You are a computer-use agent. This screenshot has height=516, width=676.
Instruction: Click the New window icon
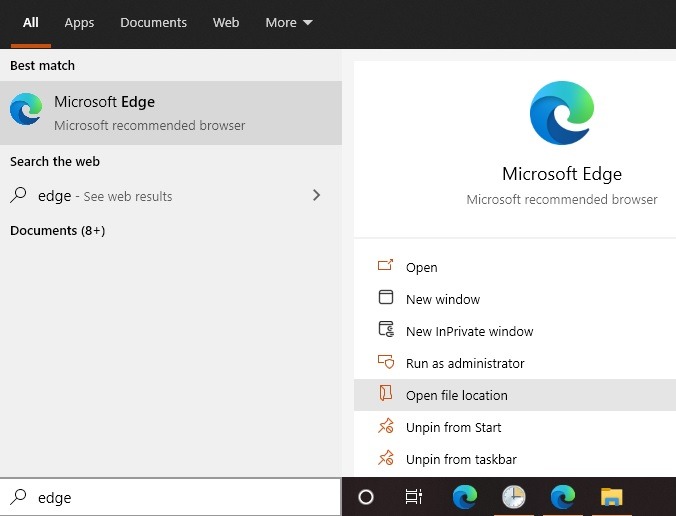(x=385, y=297)
